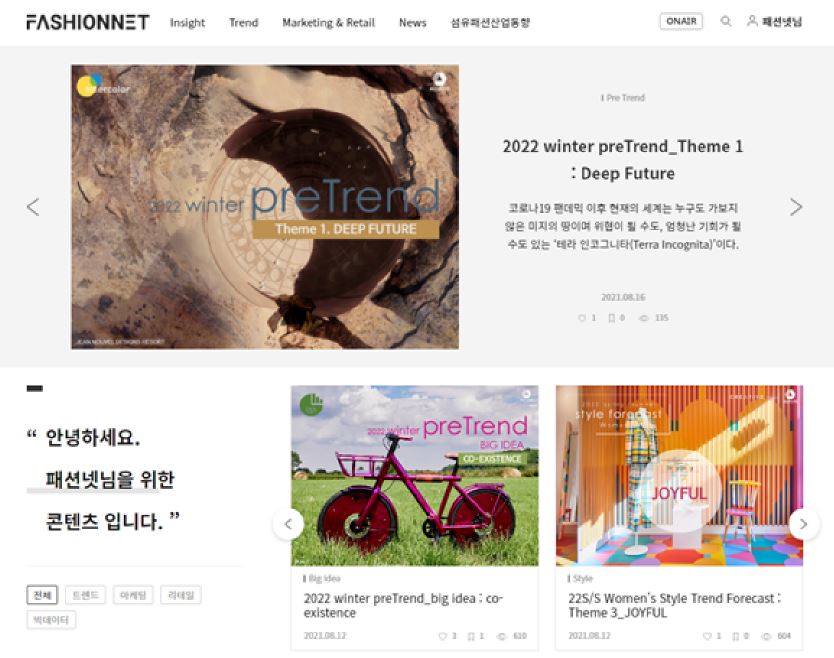Screen dimensions: 834x658
Task: Advance card carousel with right arrow
Action: tap(804, 524)
